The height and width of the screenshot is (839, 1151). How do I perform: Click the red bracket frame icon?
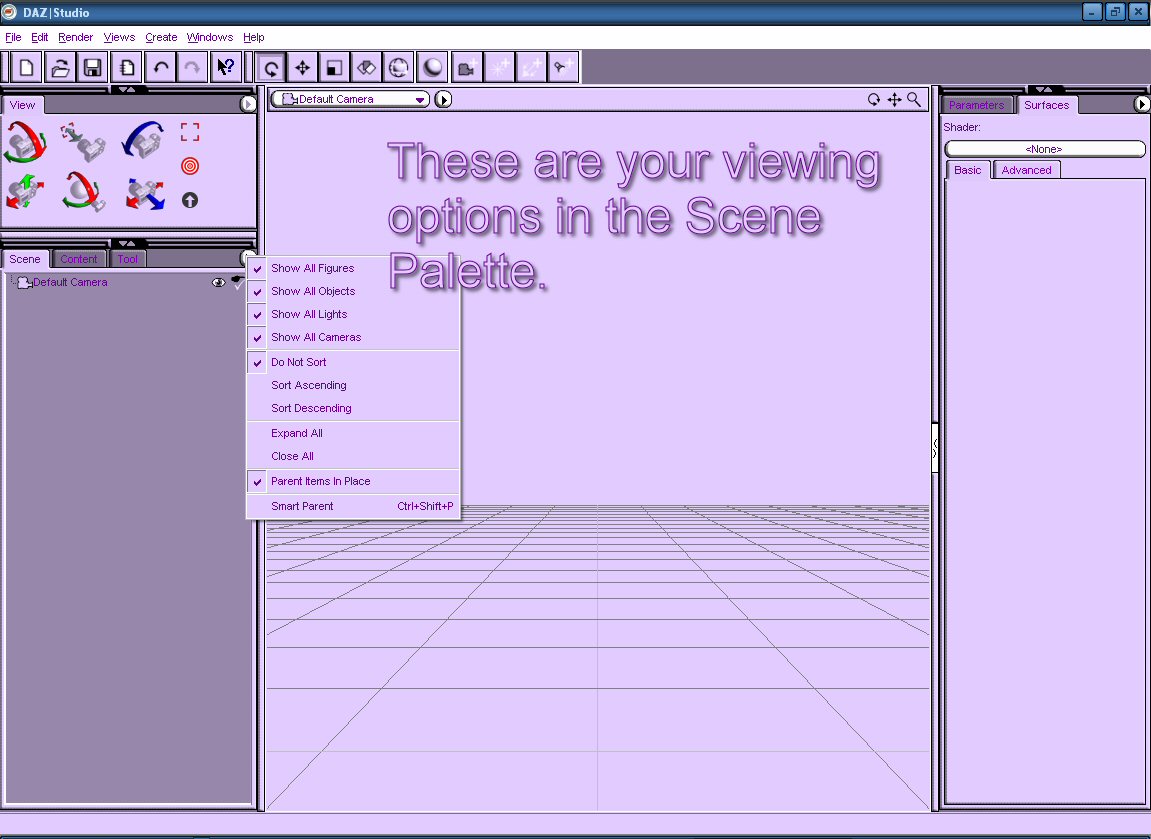point(190,132)
